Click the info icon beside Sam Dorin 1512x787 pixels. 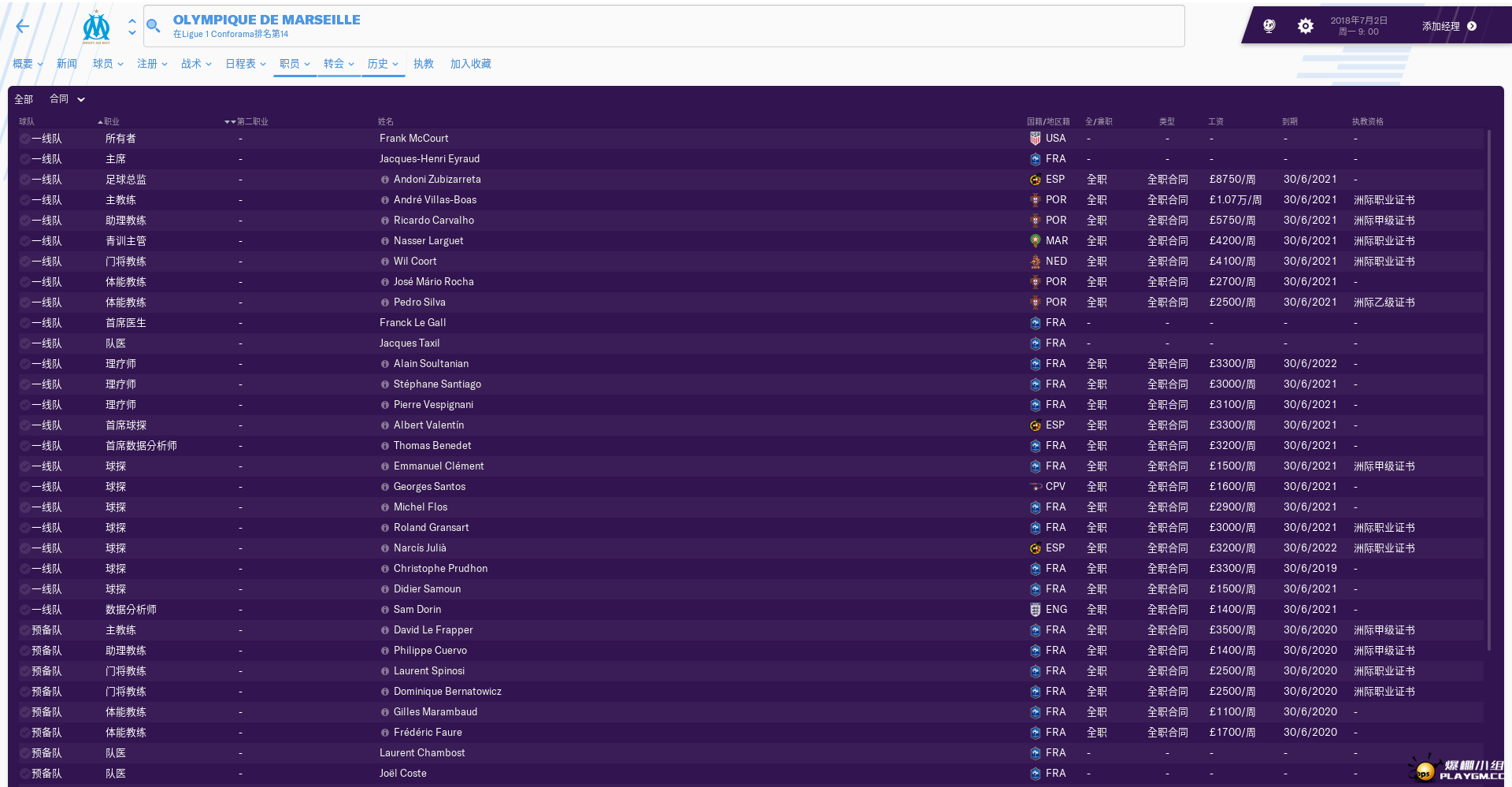point(385,610)
